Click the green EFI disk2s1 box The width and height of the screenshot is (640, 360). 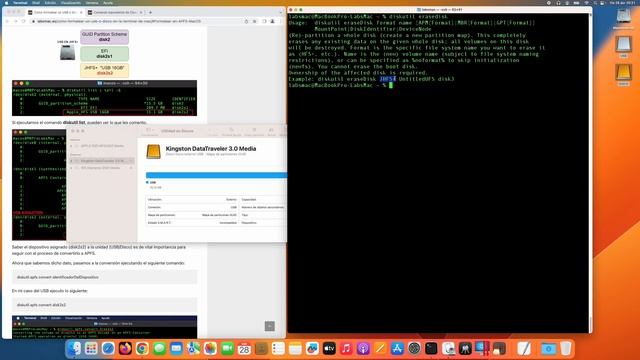tap(104, 53)
